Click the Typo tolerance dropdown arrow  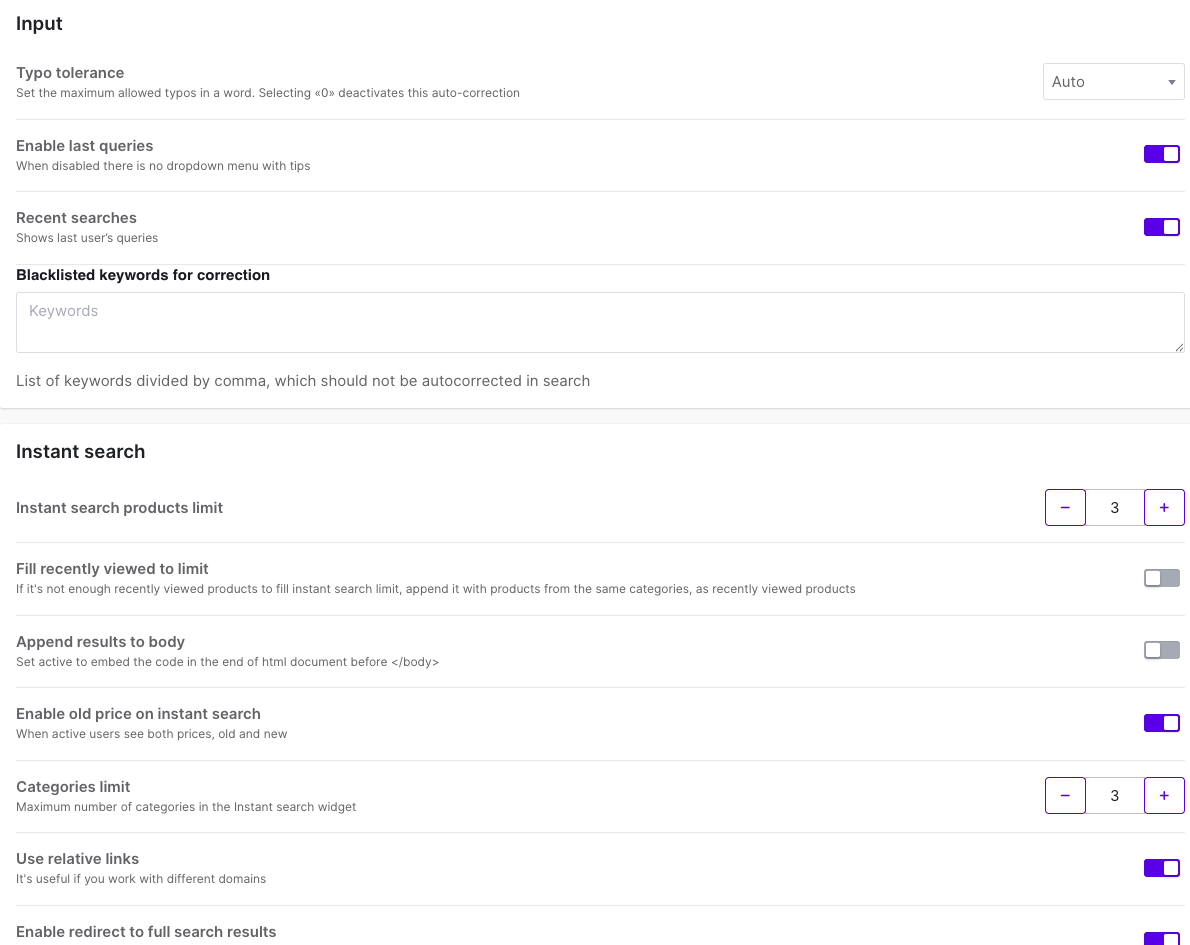coord(1171,83)
